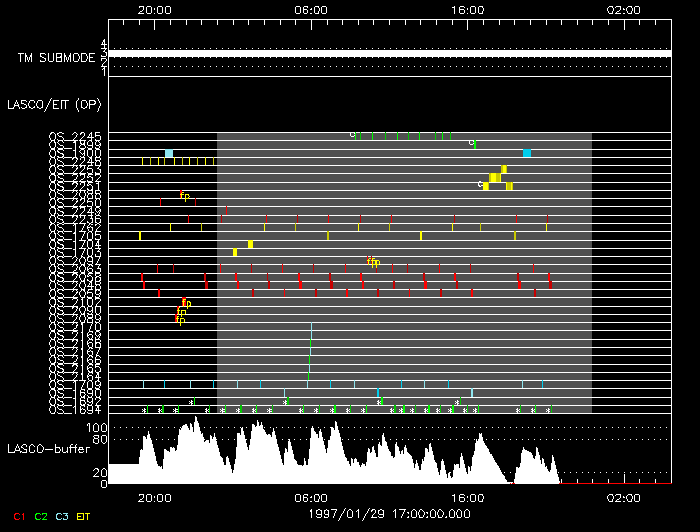The width and height of the screenshot is (700, 532).
Task: Click the green C2 legend label
Action: click(41, 516)
